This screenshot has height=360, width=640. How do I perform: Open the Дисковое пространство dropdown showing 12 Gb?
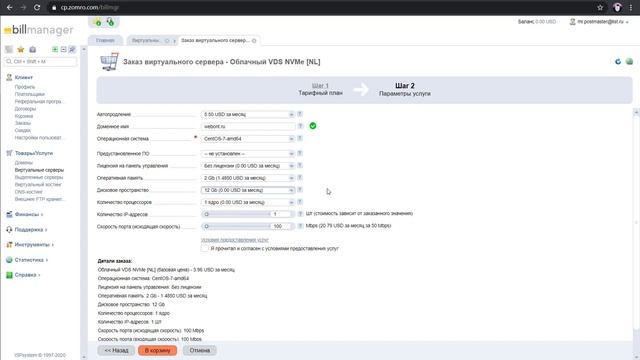[247, 190]
